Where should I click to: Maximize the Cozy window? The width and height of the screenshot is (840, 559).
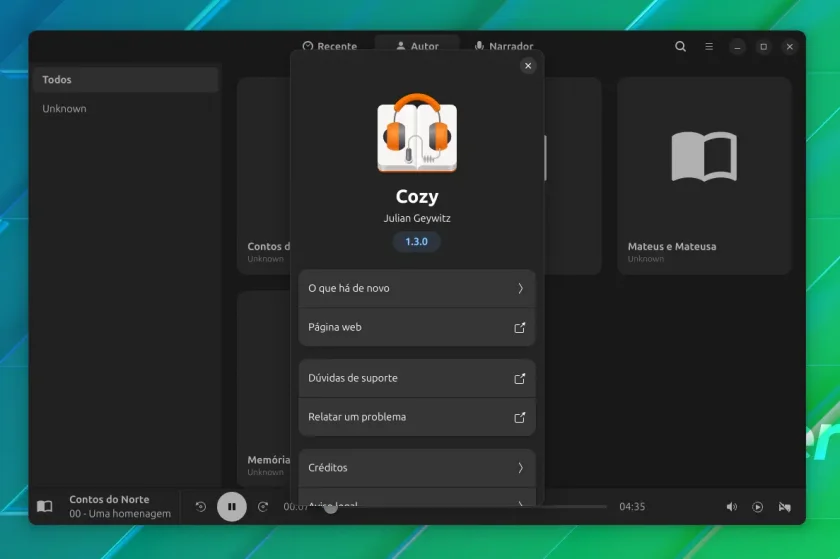(763, 47)
